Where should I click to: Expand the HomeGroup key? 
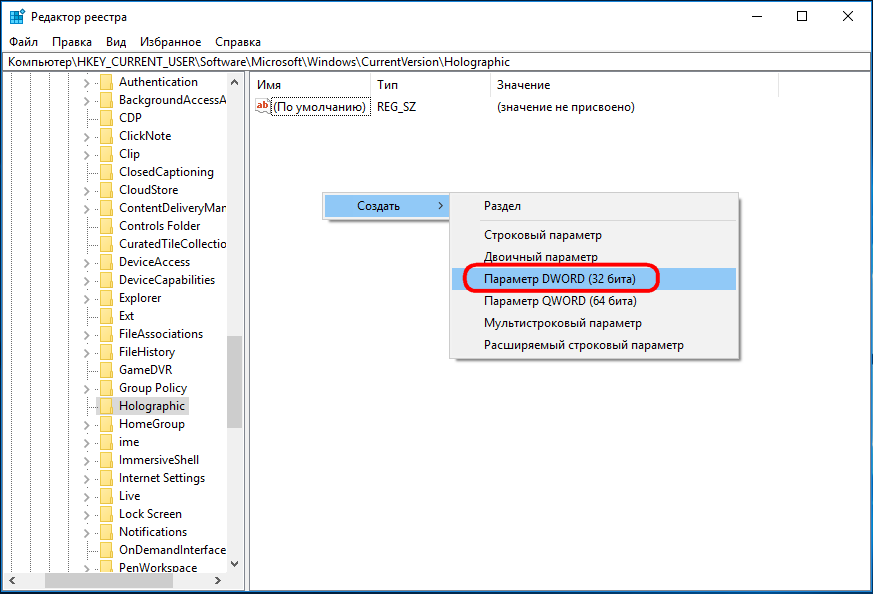point(86,425)
